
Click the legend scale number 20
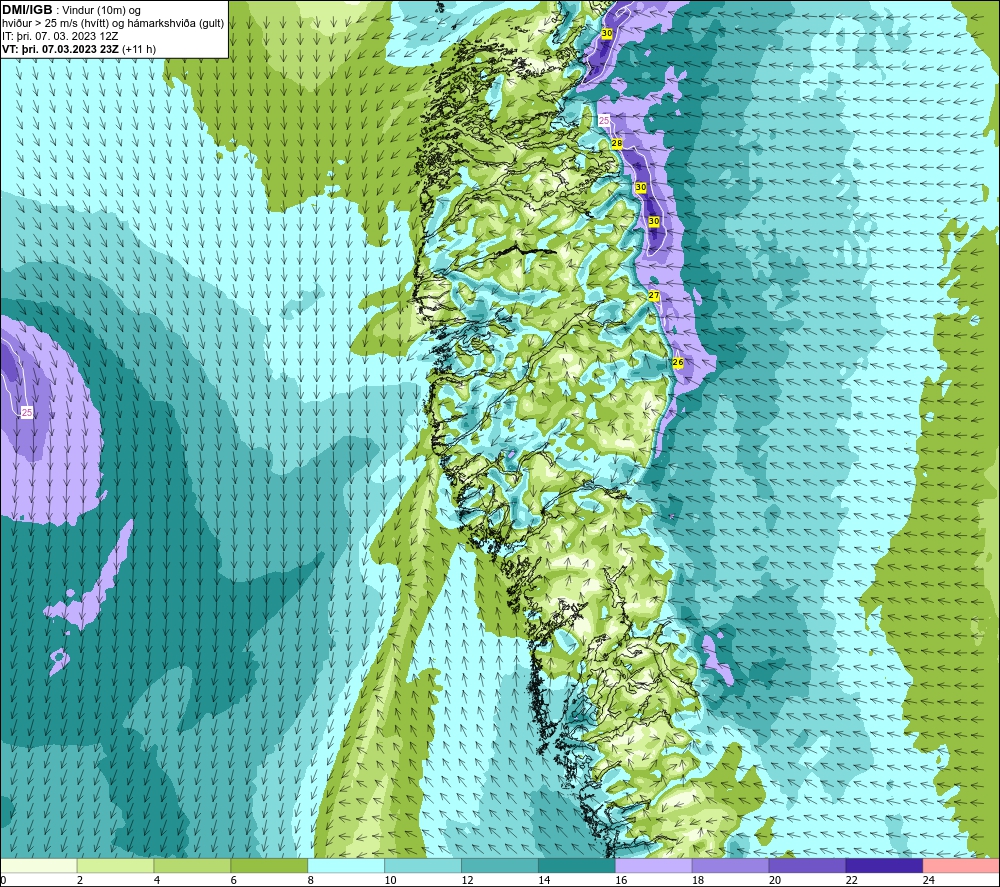pos(775,880)
